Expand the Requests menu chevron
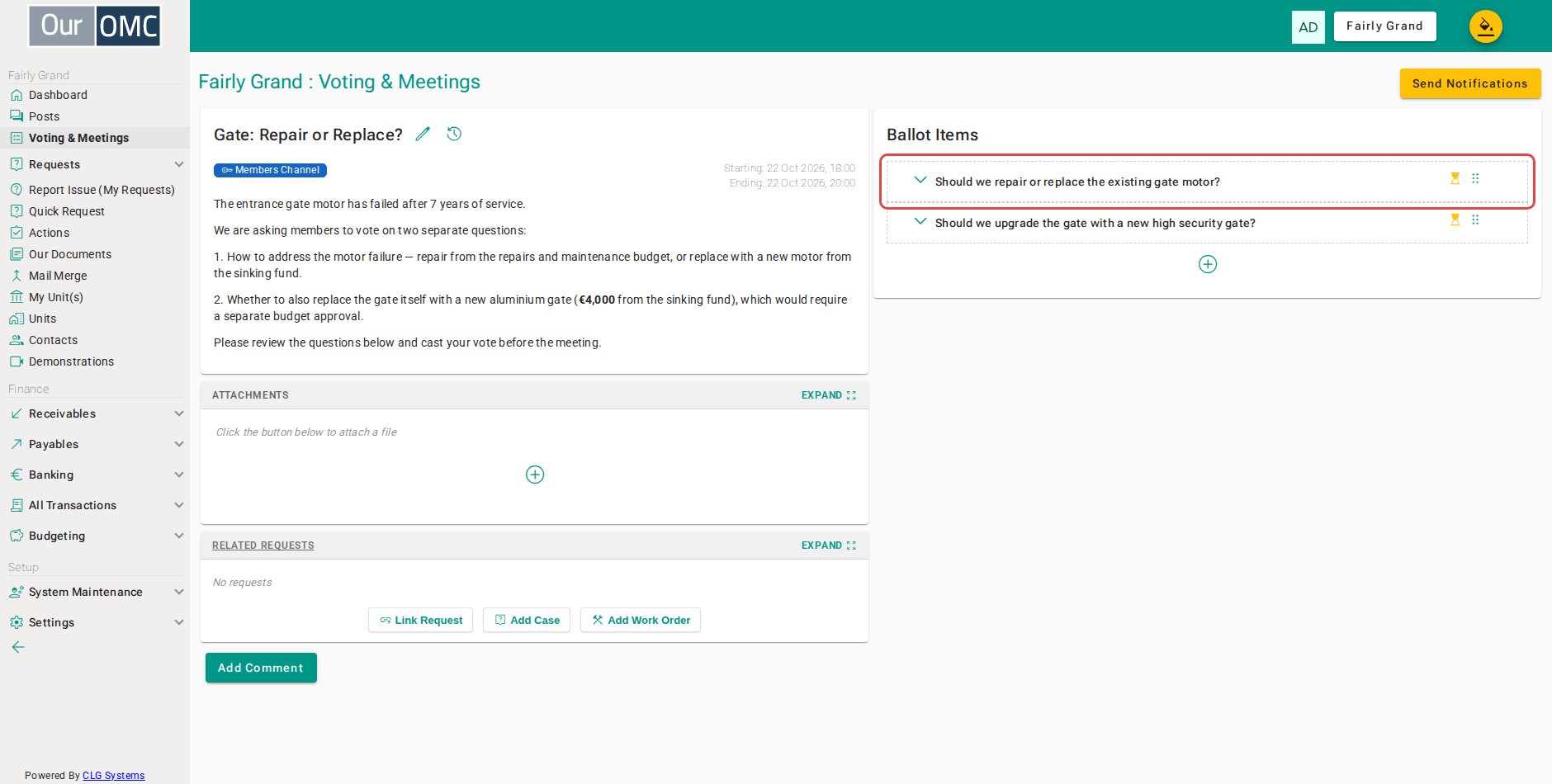This screenshot has width=1552, height=784. [x=179, y=164]
